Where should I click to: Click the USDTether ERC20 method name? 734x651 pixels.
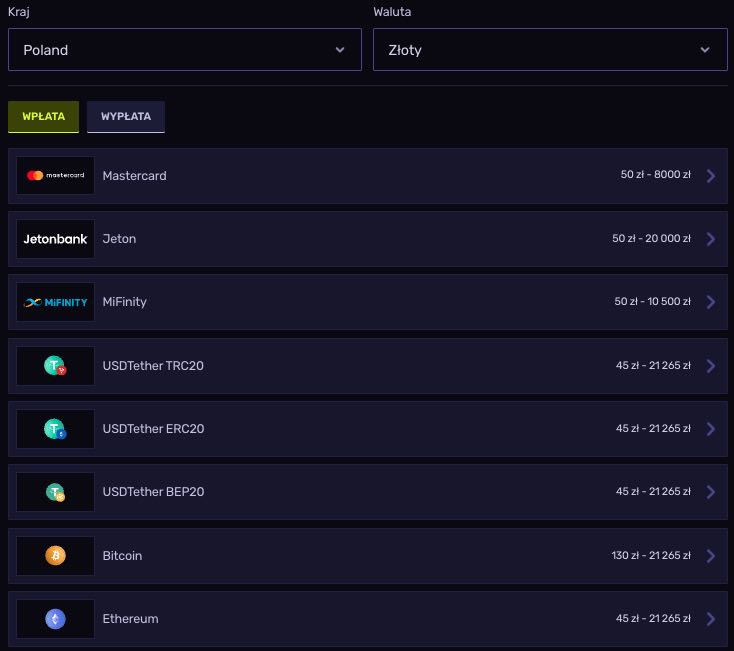pyautogui.click(x=153, y=429)
